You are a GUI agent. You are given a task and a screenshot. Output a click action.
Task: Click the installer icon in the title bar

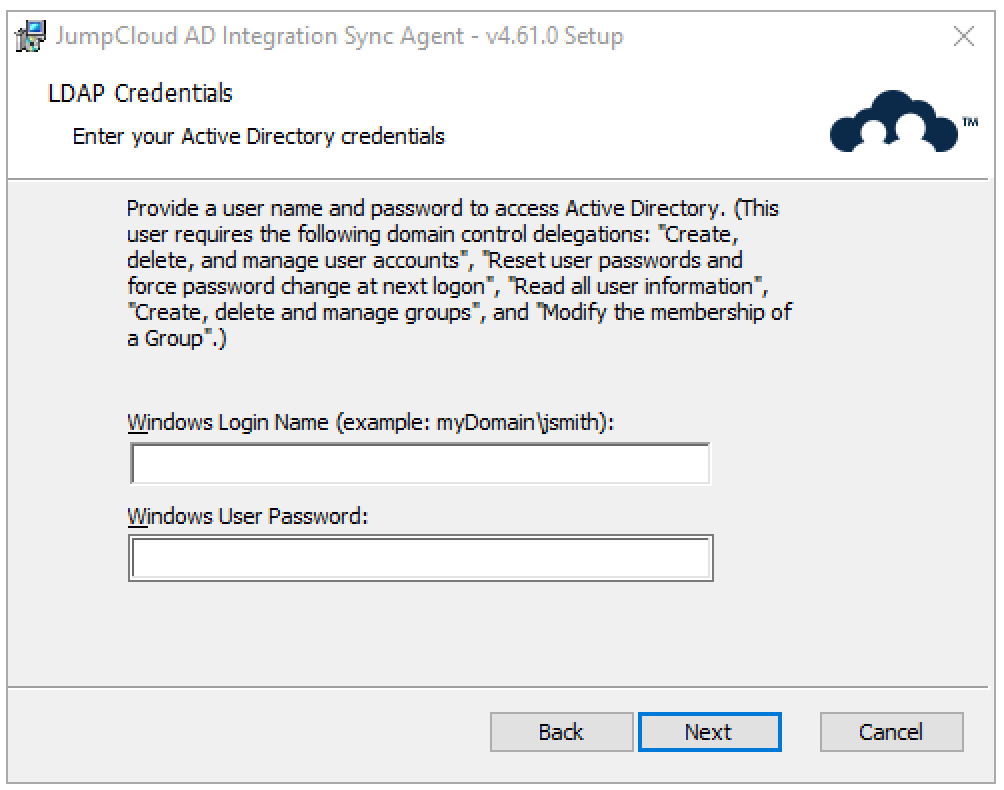pos(31,37)
